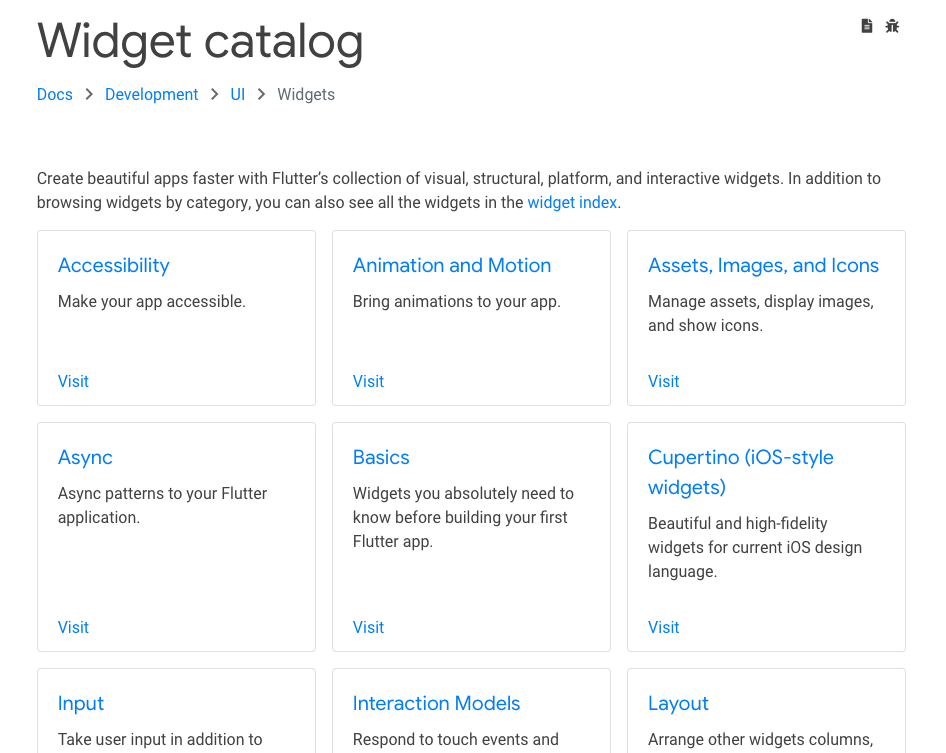Open the Basics category heading
Viewport: 946px width, 753px height.
point(381,457)
